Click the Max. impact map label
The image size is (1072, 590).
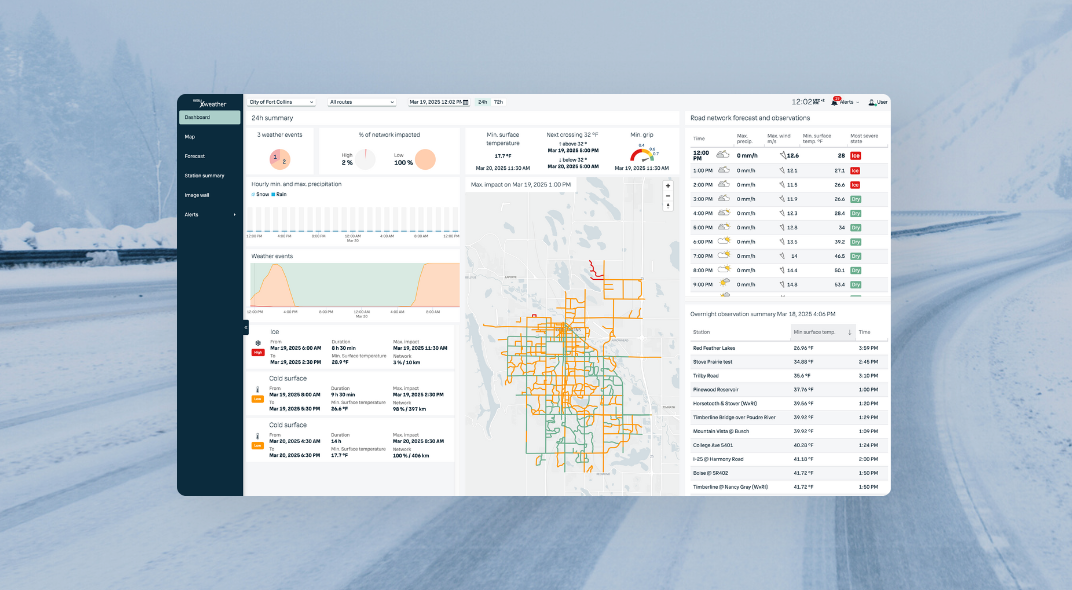click(520, 185)
